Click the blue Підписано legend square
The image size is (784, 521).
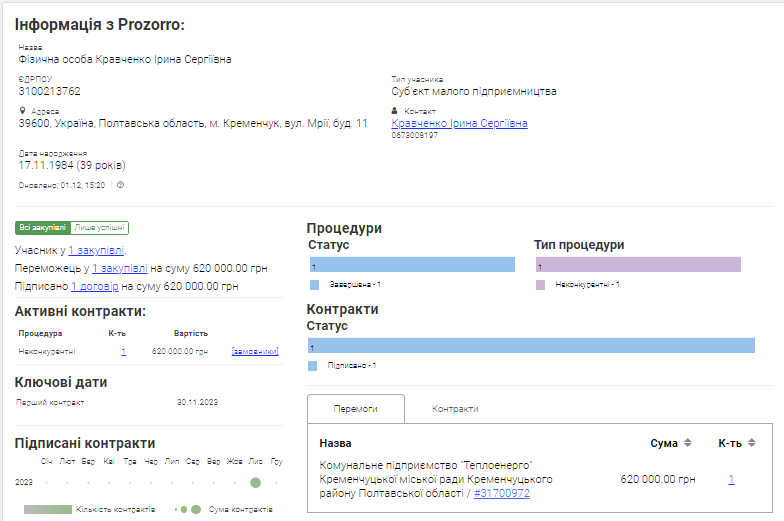tap(313, 366)
